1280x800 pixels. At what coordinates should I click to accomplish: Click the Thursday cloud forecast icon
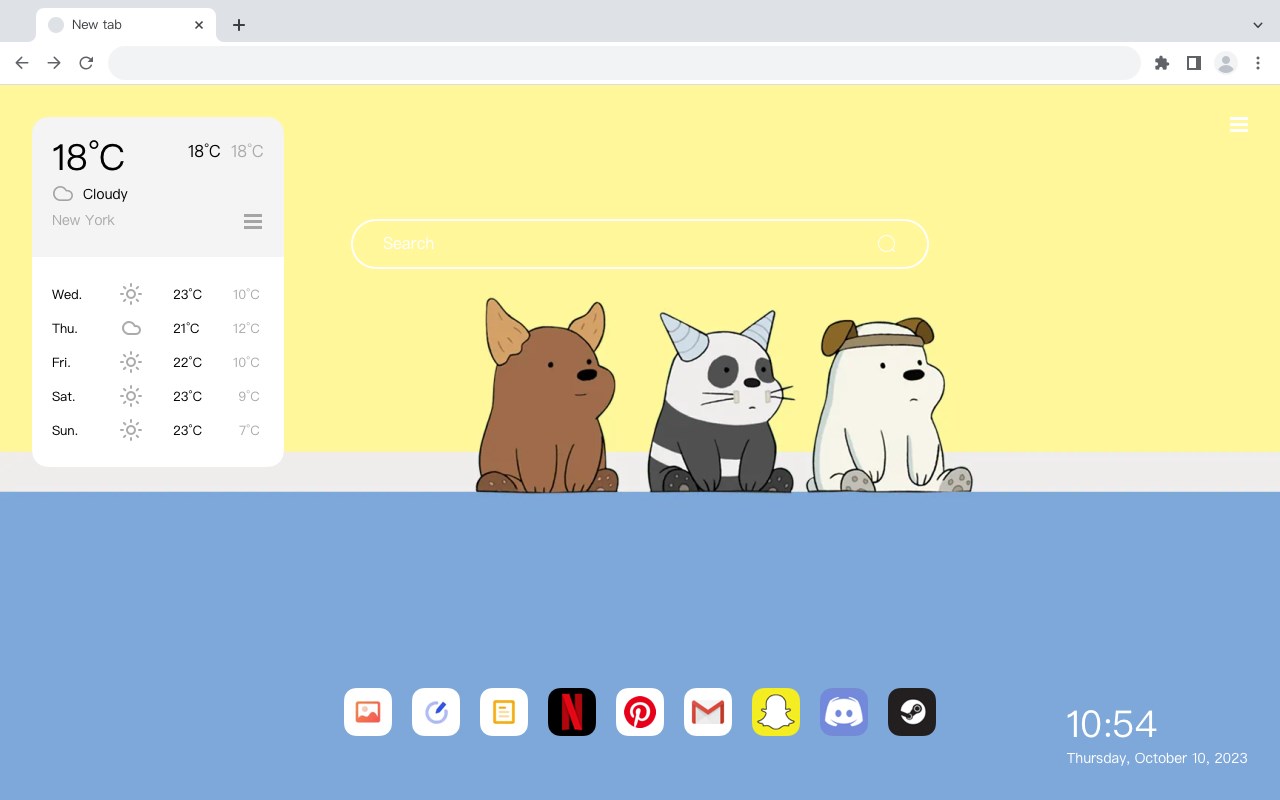pyautogui.click(x=131, y=328)
